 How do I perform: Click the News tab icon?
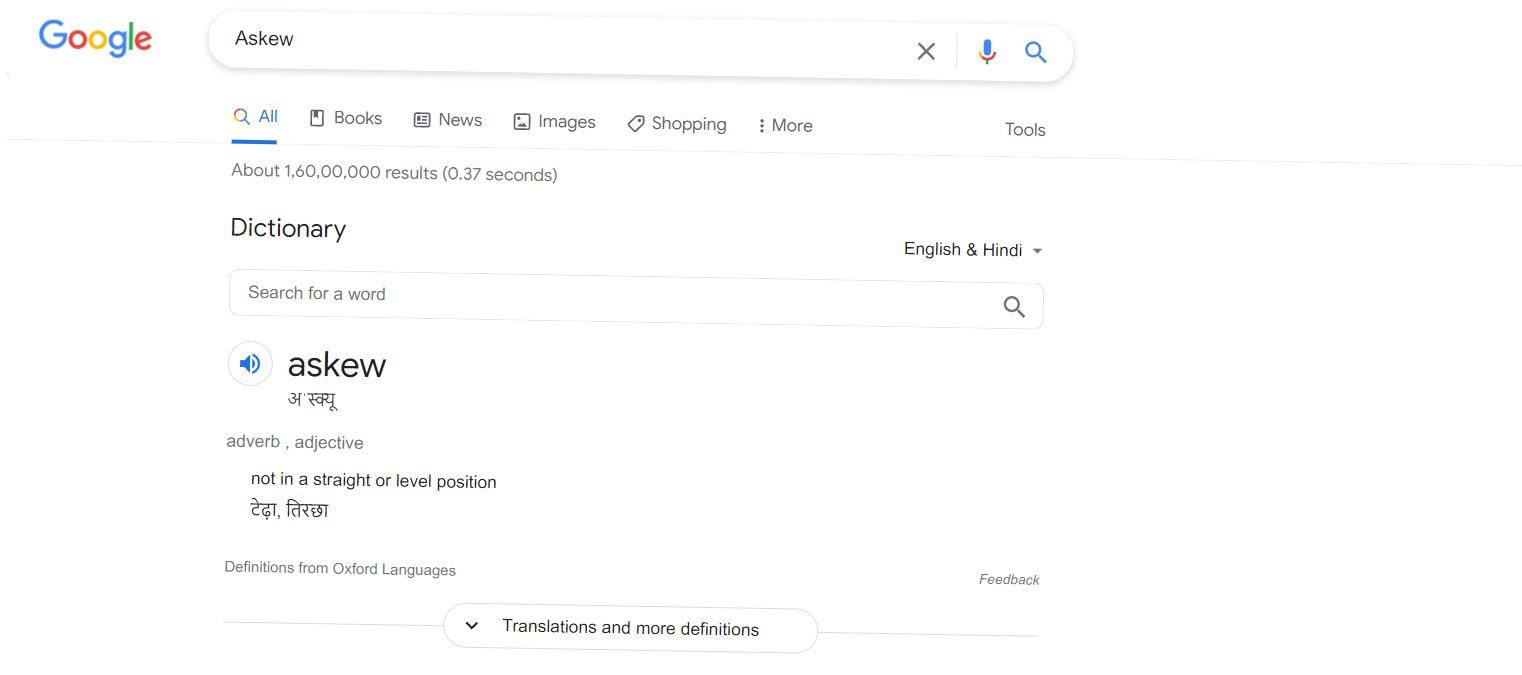click(x=421, y=119)
